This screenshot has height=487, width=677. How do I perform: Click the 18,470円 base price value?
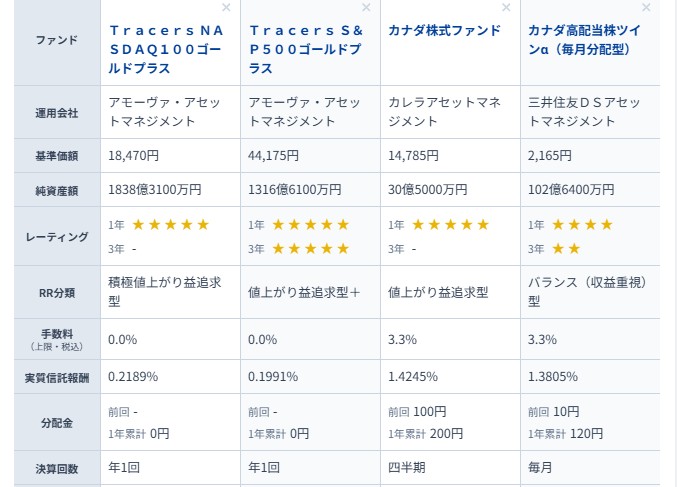pyautogui.click(x=134, y=155)
